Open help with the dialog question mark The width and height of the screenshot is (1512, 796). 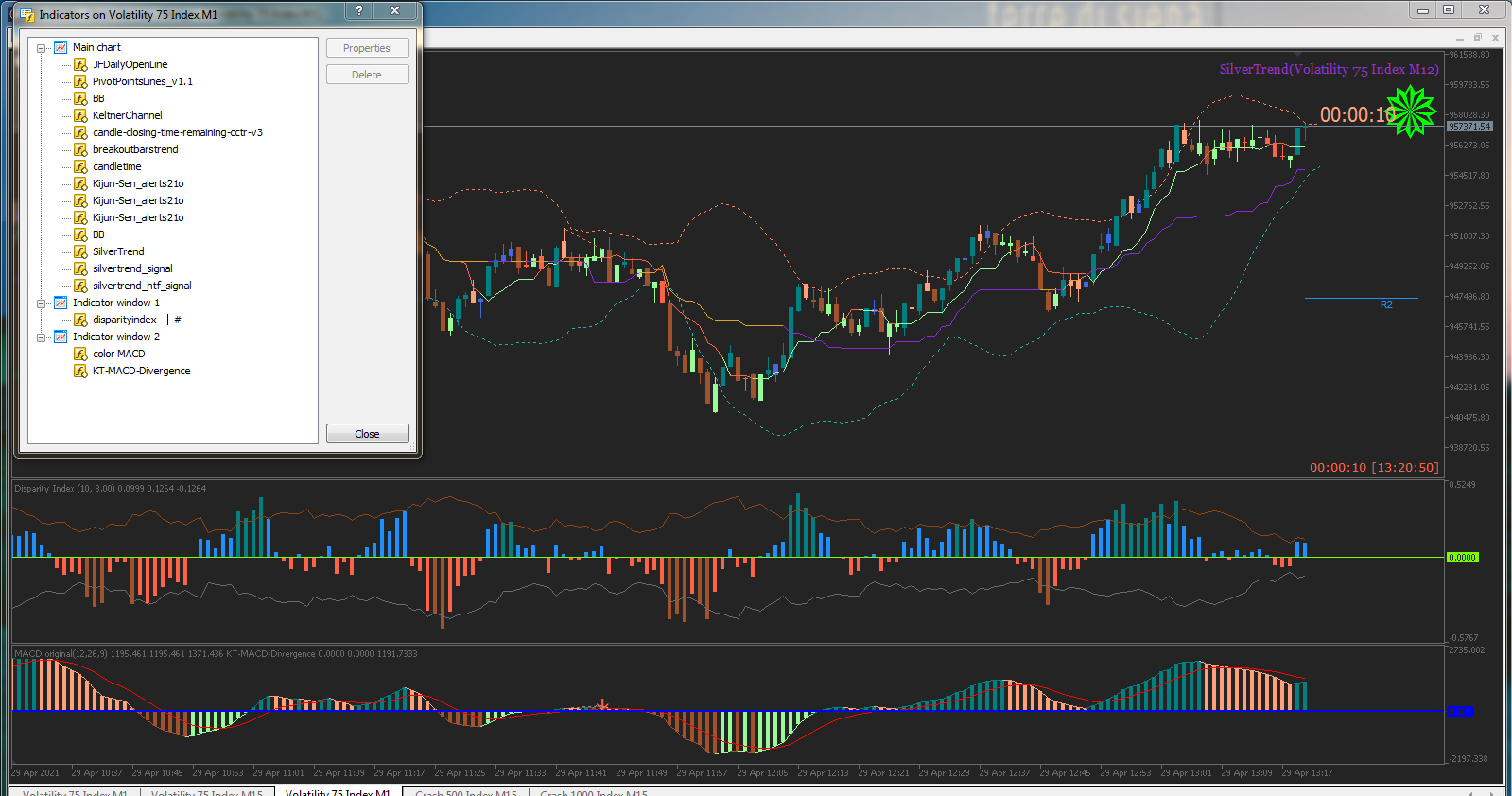click(x=358, y=10)
